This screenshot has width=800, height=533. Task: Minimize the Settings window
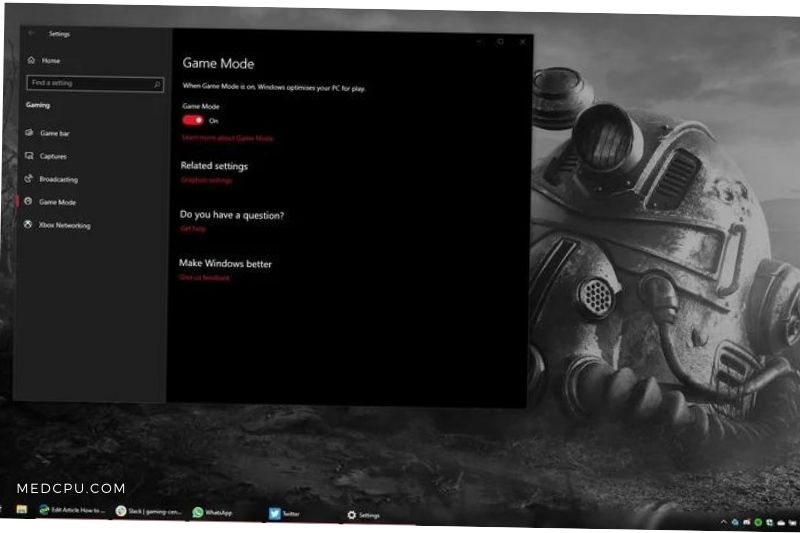(479, 41)
